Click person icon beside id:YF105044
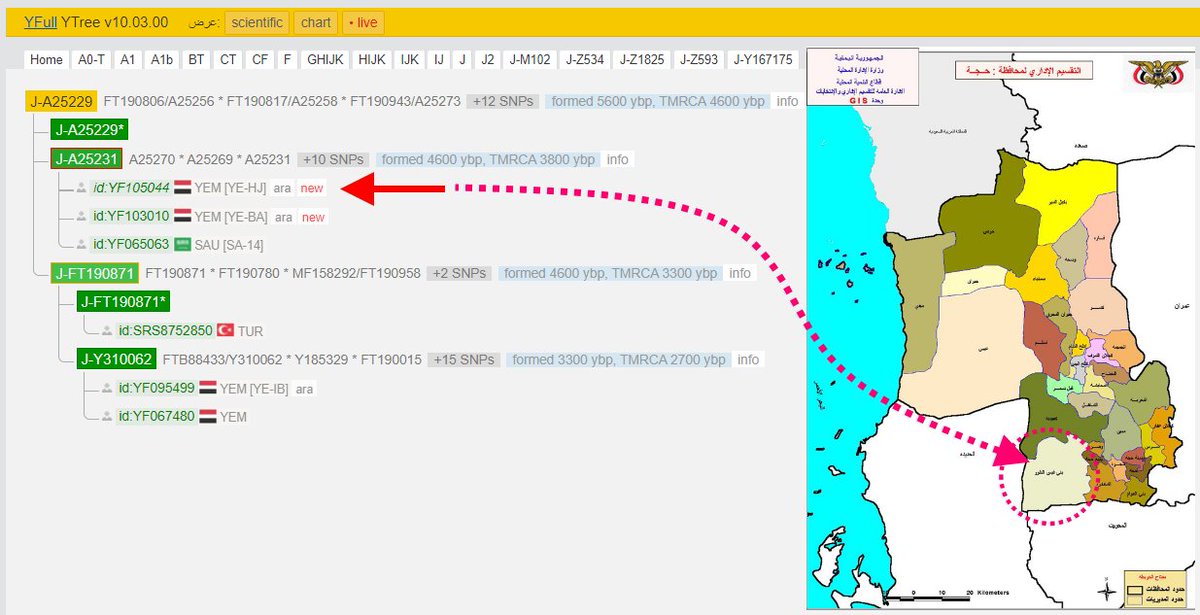 [x=81, y=188]
